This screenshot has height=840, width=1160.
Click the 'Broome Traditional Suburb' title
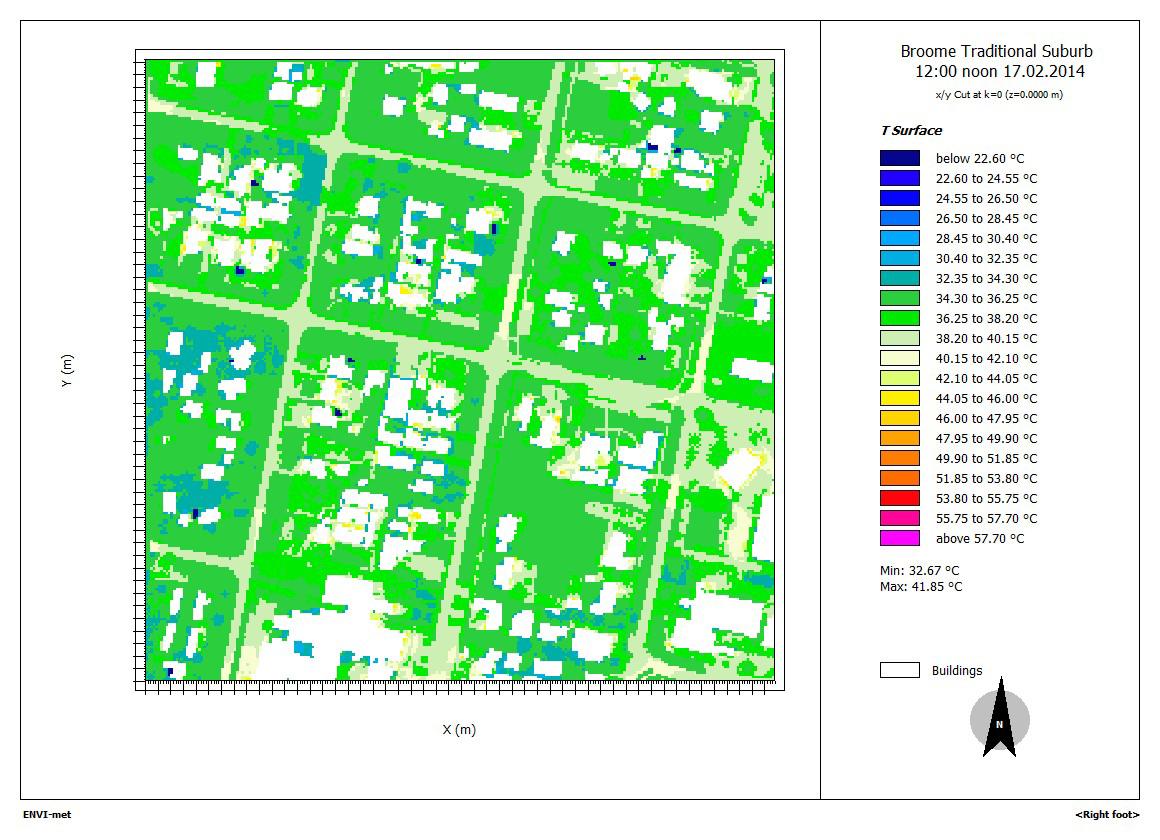coord(997,51)
